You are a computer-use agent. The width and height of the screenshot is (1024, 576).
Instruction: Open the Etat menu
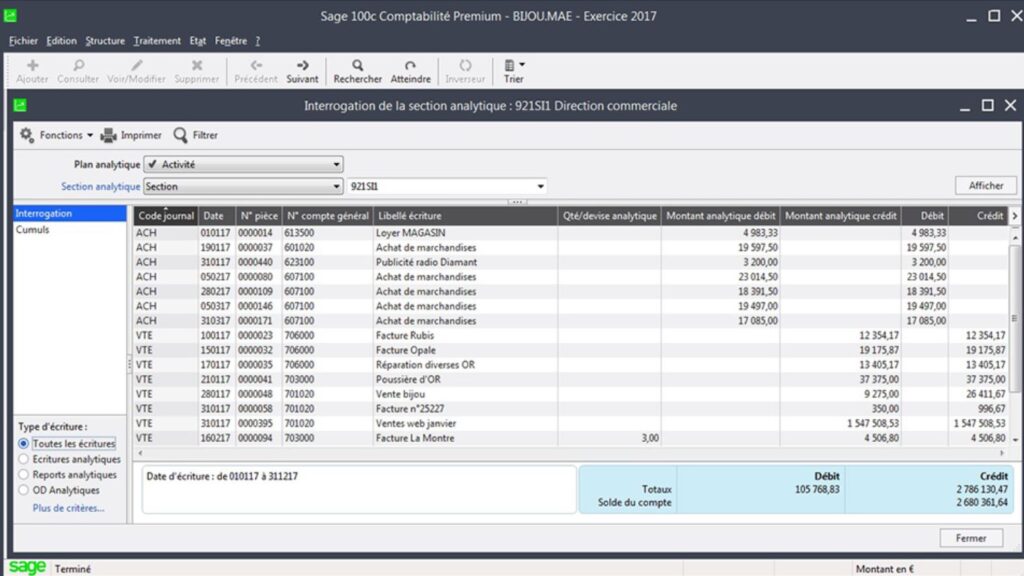[x=197, y=40]
